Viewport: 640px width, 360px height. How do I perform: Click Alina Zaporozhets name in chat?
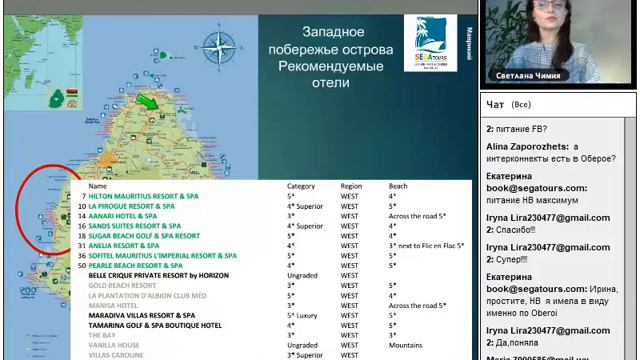click(527, 147)
